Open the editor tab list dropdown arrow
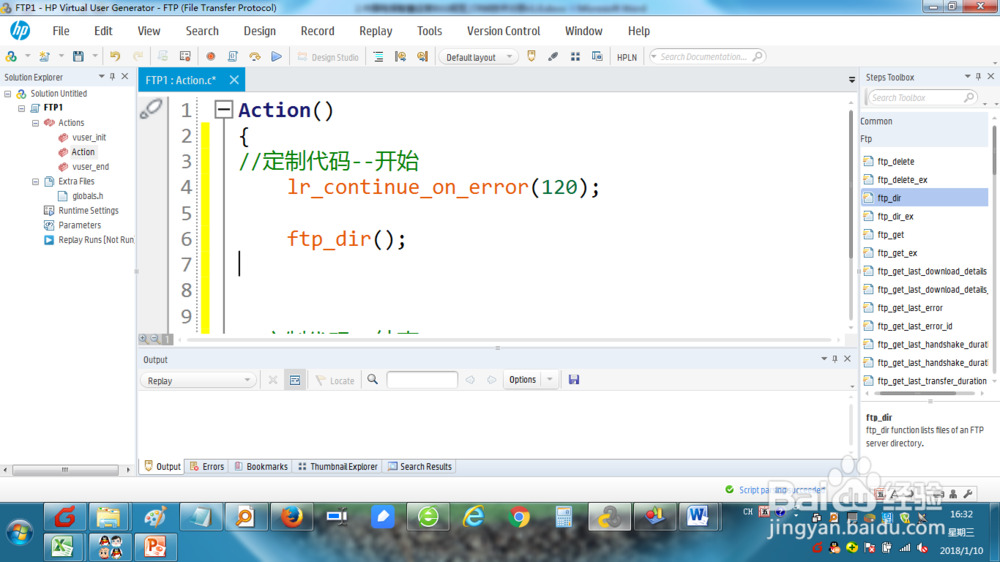Viewport: 1000px width, 562px height. 852,80
